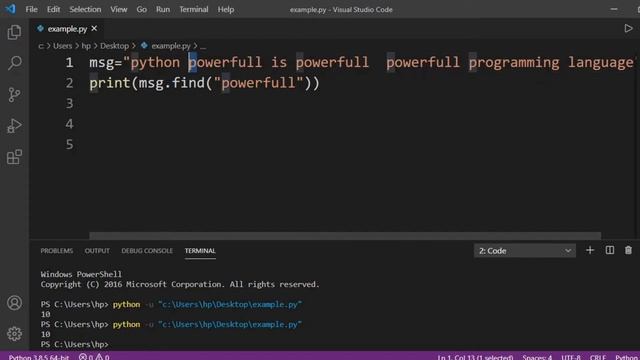The height and width of the screenshot is (360, 640).
Task: Open the Explorer view in activity bar
Action: (14, 33)
